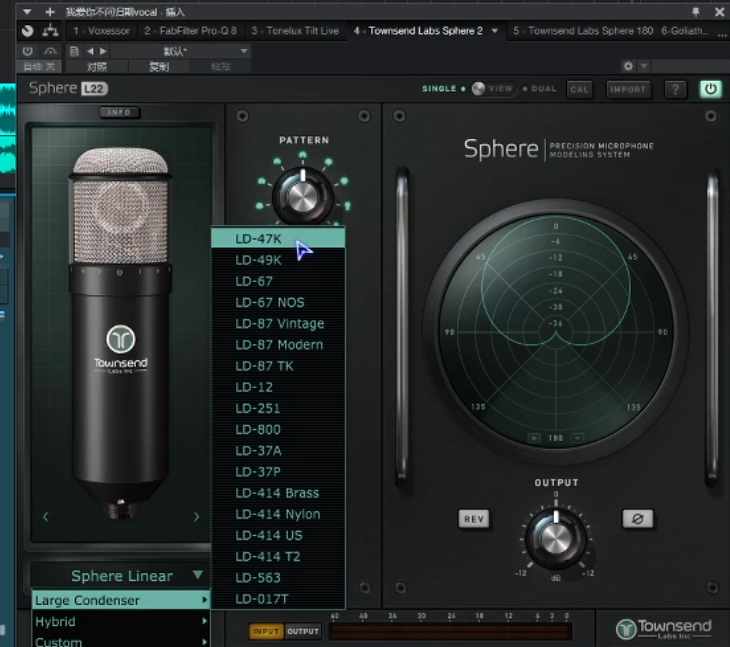Viewport: 730px width, 647px height.
Task: Open the 默认 preset dropdown
Action: pos(181,51)
